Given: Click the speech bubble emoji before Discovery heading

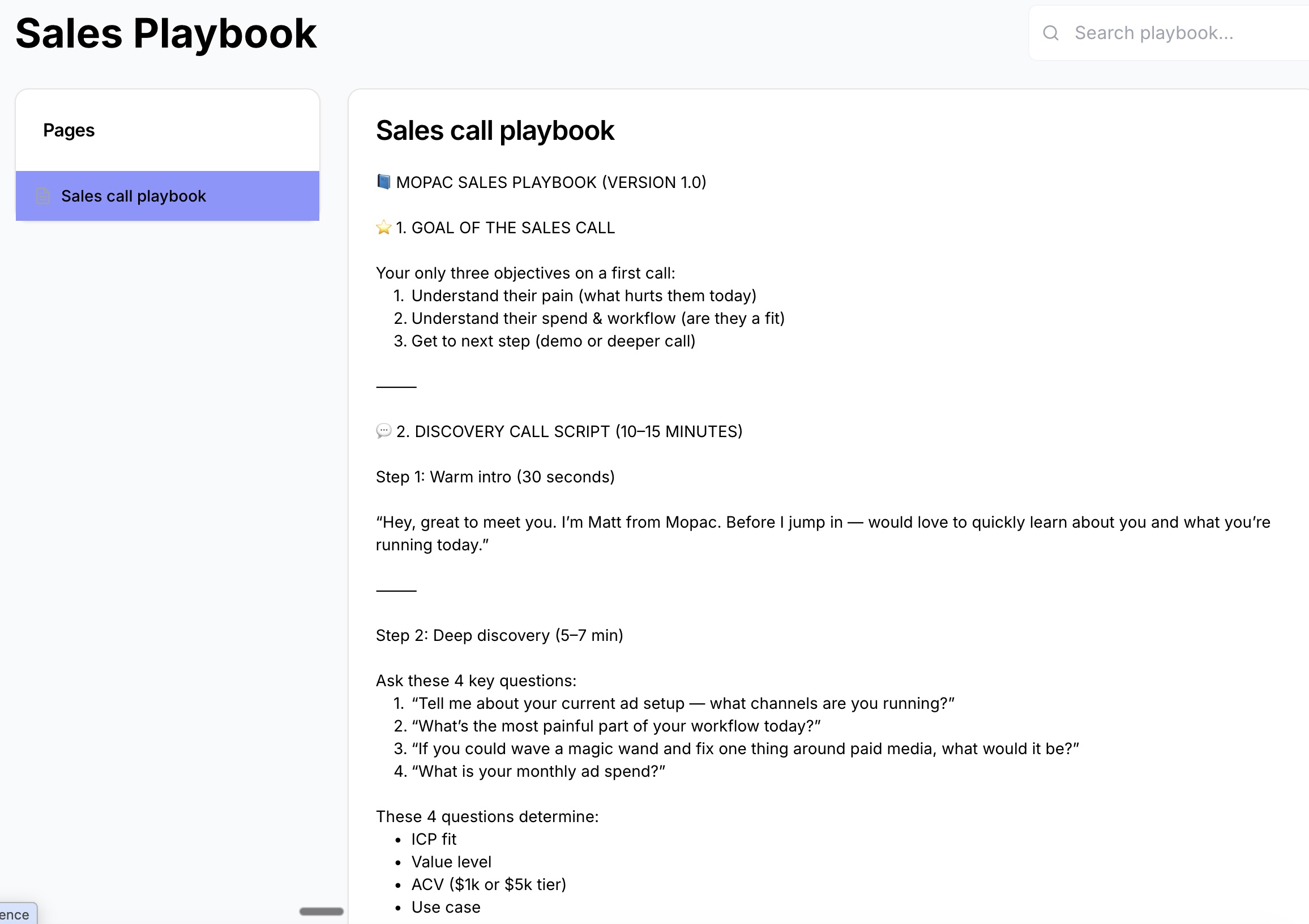Looking at the screenshot, I should tap(384, 431).
